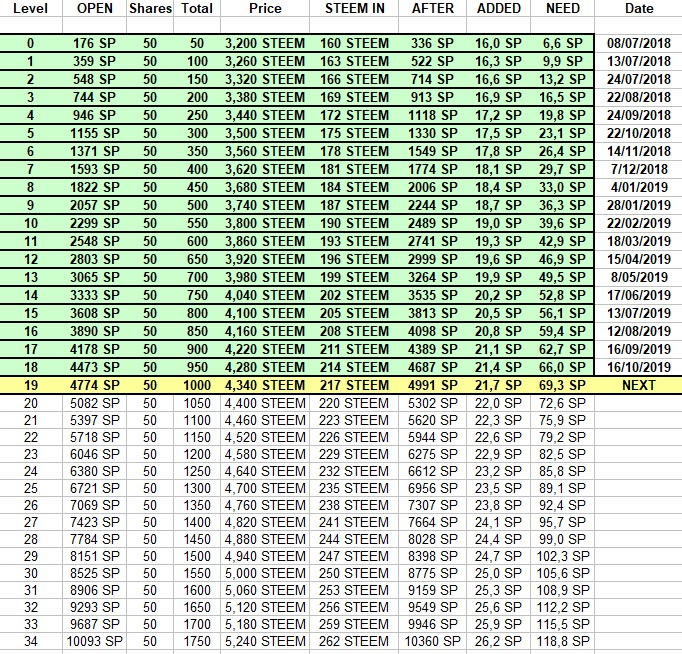This screenshot has width=682, height=654.
Task: Click the date 08/07/2018
Action: click(639, 43)
